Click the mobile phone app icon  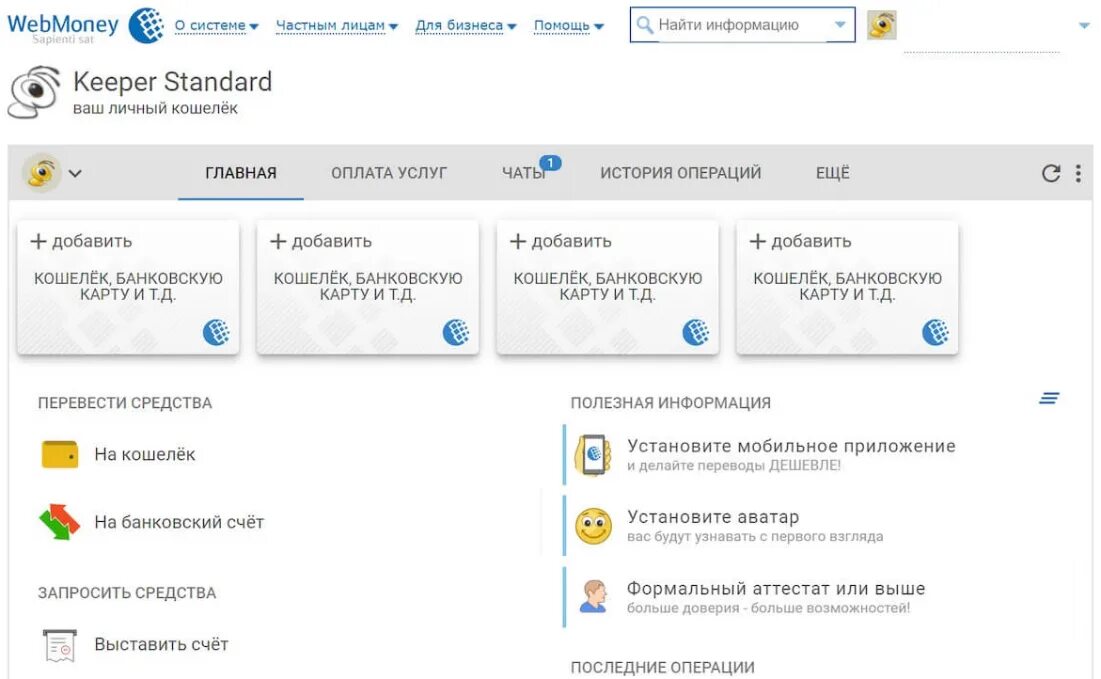click(x=593, y=455)
